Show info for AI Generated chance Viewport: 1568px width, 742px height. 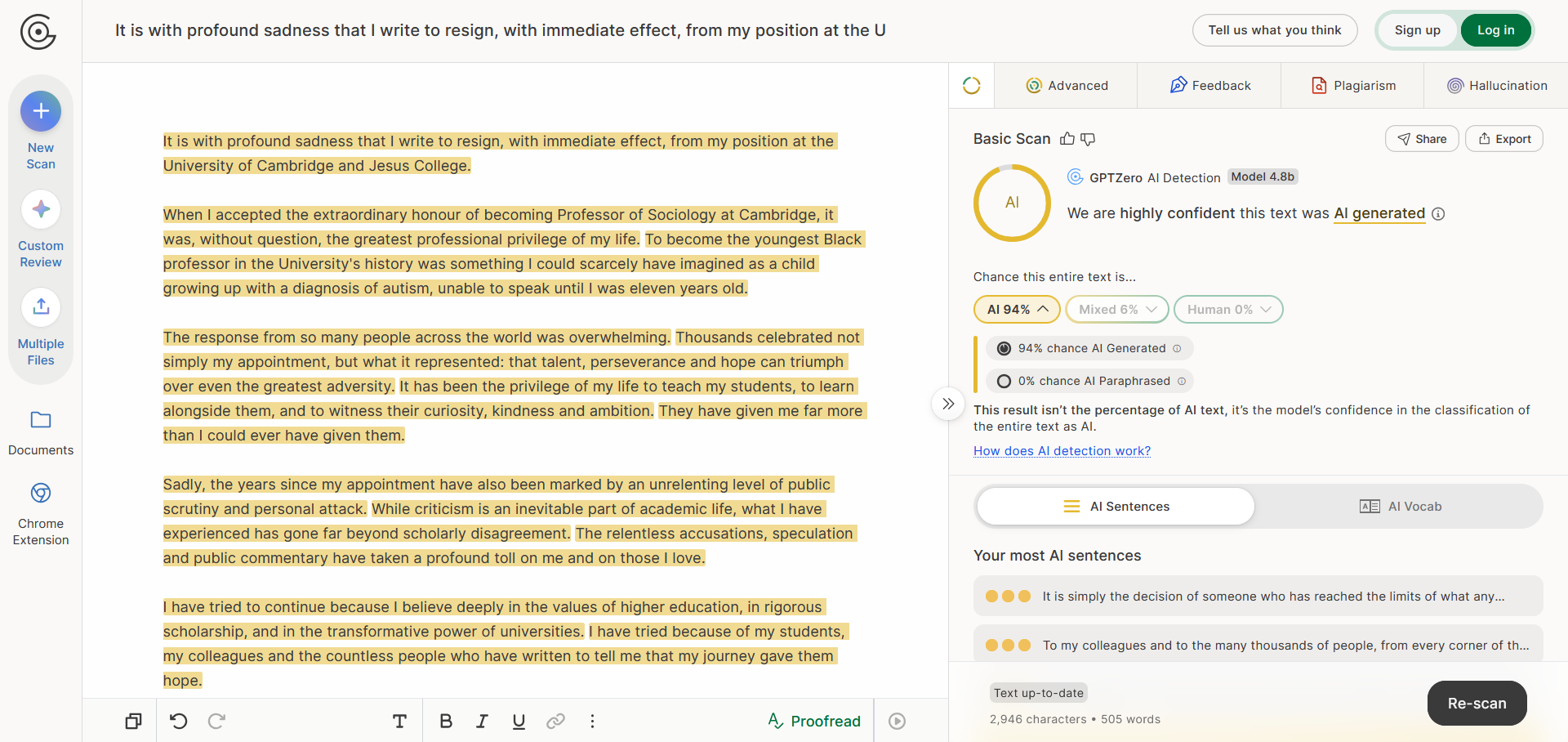(1177, 348)
